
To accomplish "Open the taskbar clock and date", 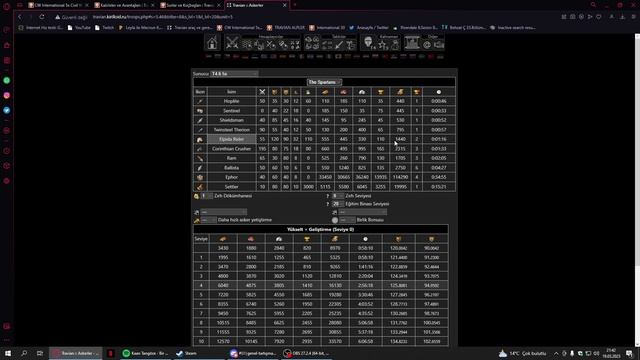I will pyautogui.click(x=611, y=353).
